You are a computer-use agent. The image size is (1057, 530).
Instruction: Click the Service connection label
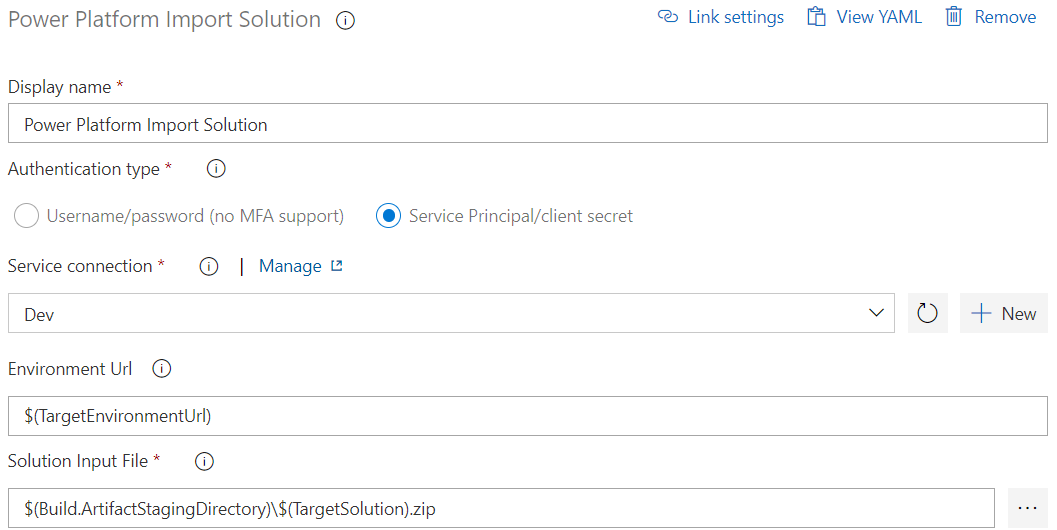[x=80, y=266]
